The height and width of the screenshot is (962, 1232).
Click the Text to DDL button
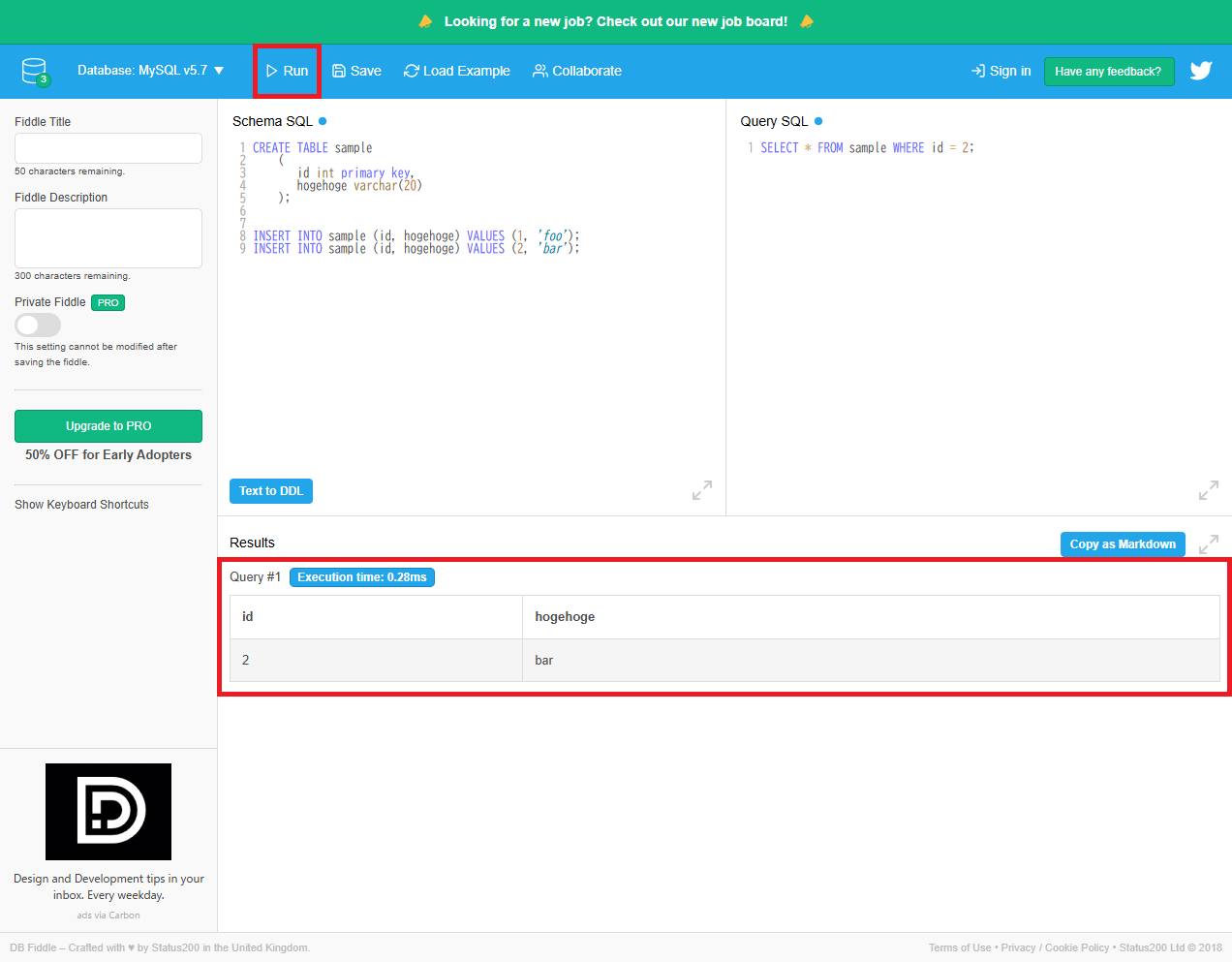click(x=270, y=491)
